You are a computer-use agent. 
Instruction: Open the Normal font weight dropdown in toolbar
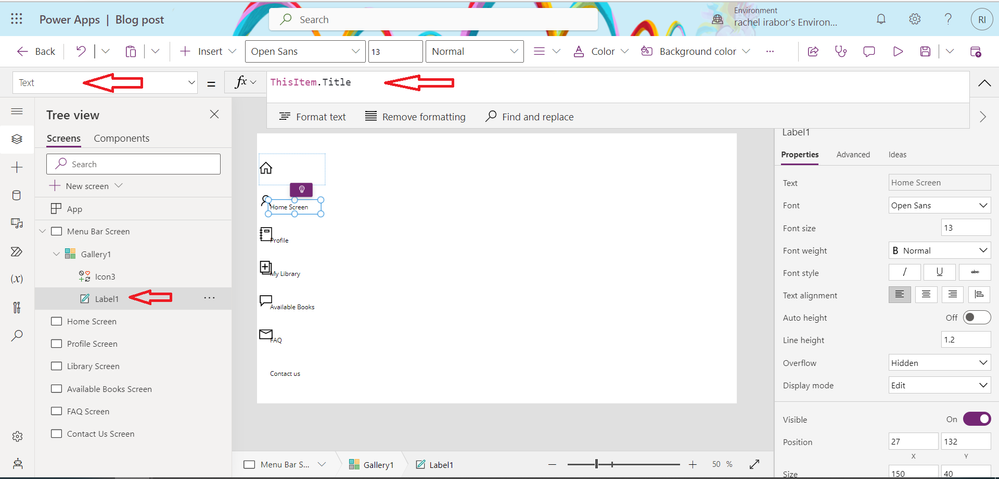[x=474, y=52]
